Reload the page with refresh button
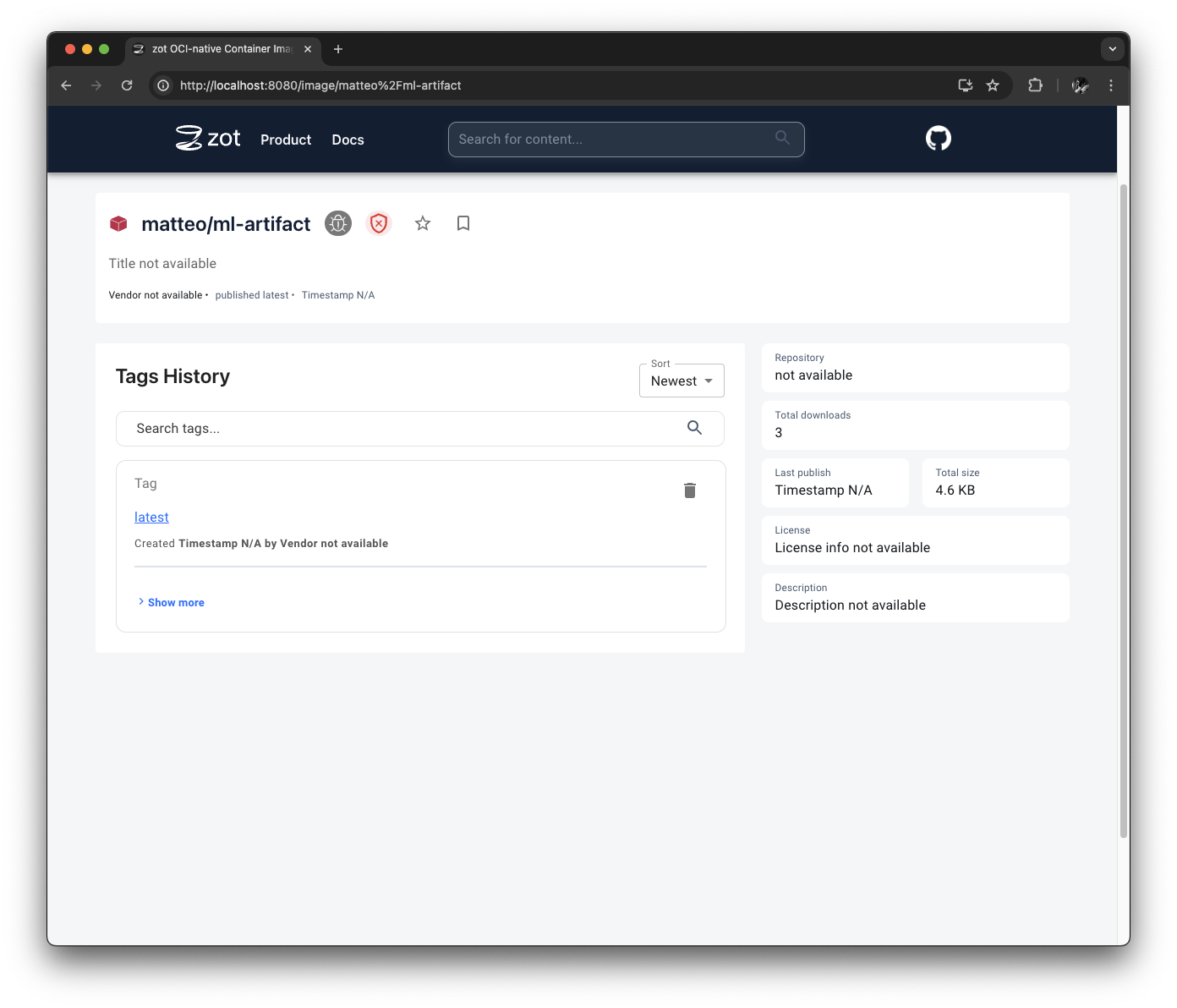1177x1008 pixels. tap(127, 85)
